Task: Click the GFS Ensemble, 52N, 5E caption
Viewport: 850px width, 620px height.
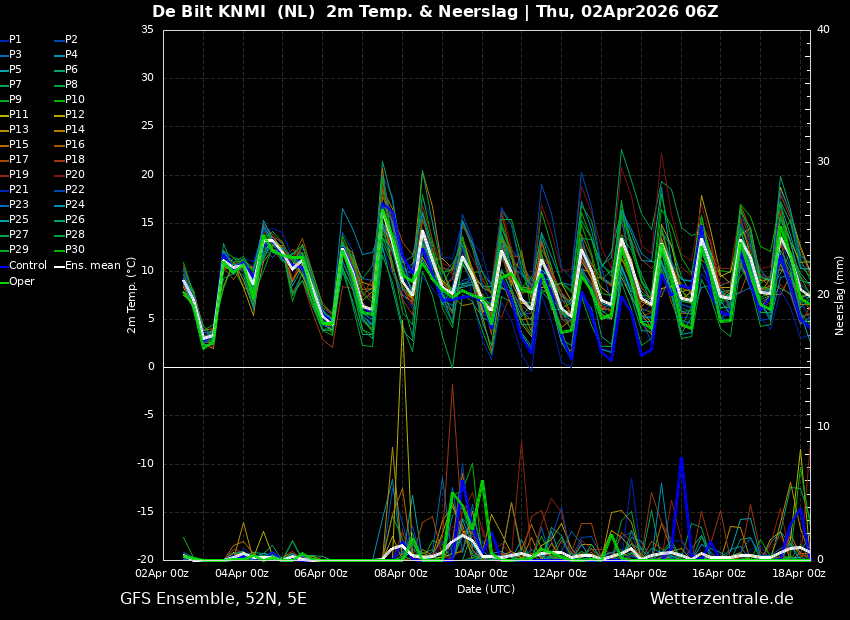Action: [213, 599]
